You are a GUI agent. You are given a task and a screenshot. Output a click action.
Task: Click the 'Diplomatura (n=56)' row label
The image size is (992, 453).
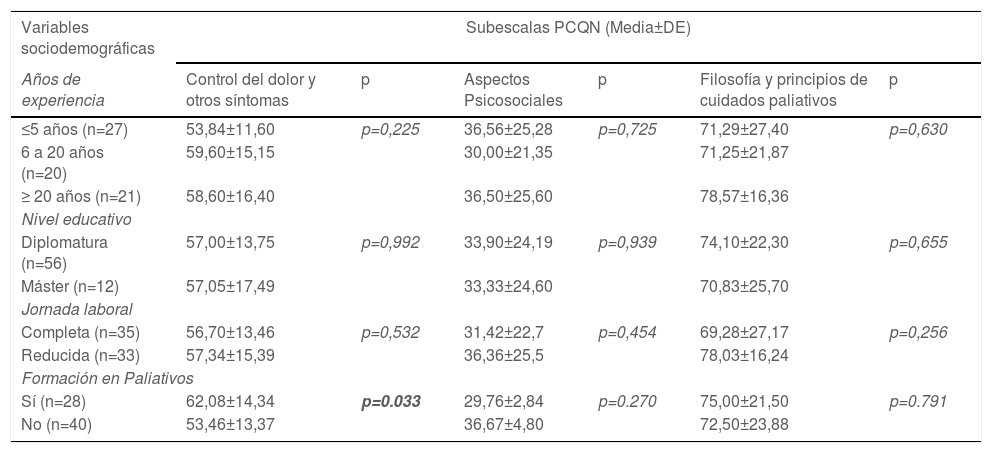[x=64, y=252]
